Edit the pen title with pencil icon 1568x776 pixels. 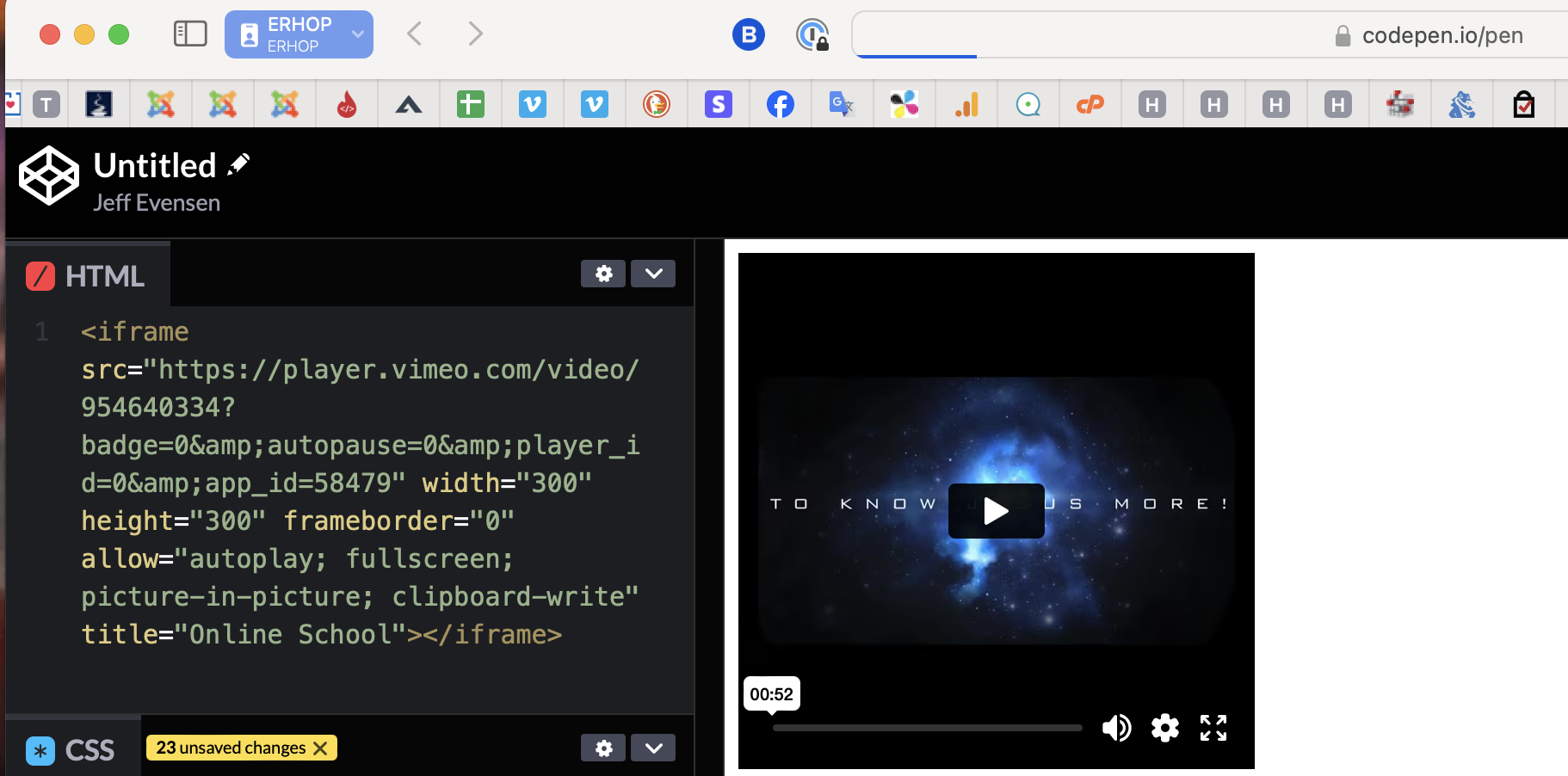[238, 163]
